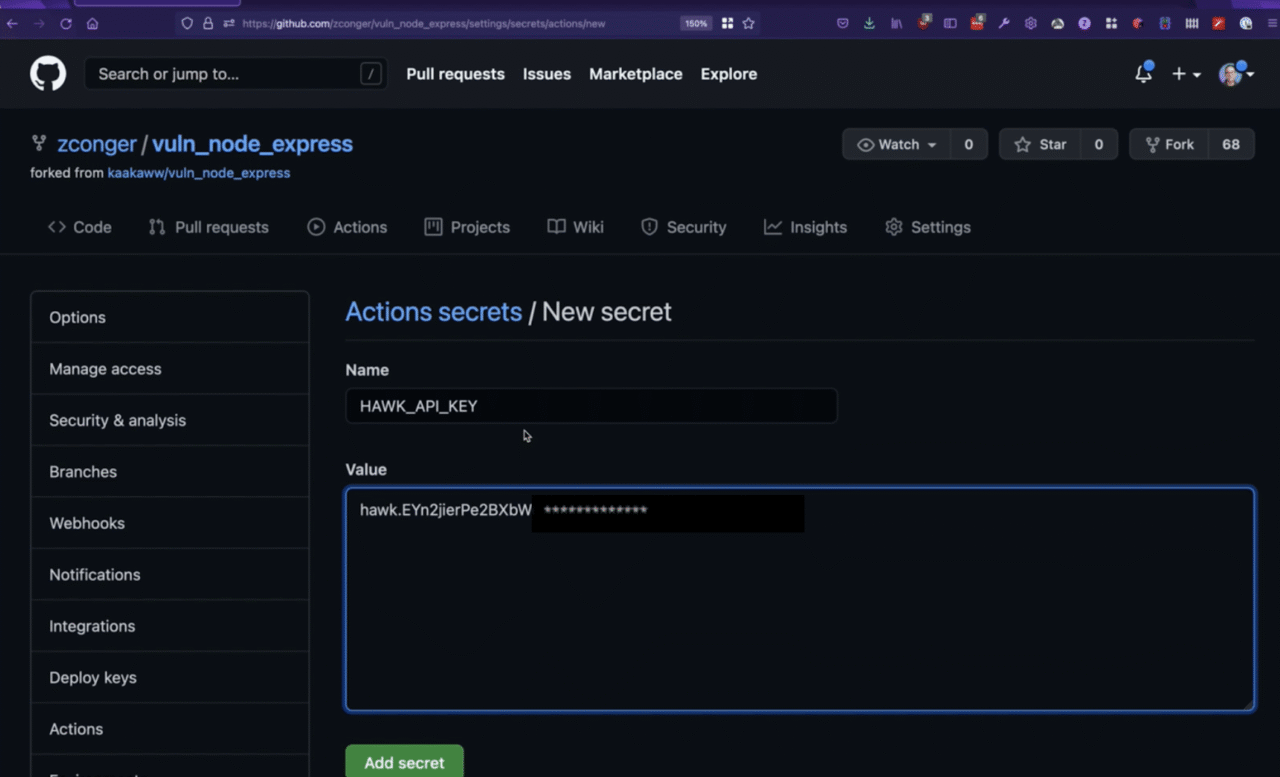
Task: Open the user avatar menu
Action: (x=1236, y=74)
